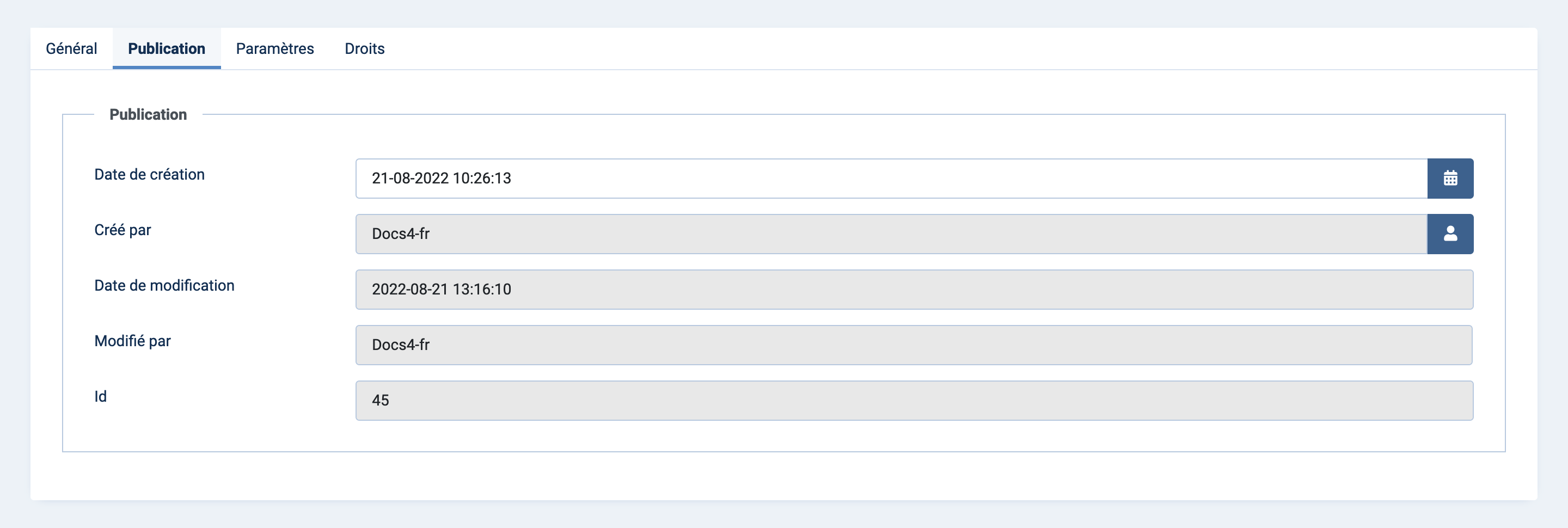Click the Docs4-fr text in Modifié par

[401, 345]
